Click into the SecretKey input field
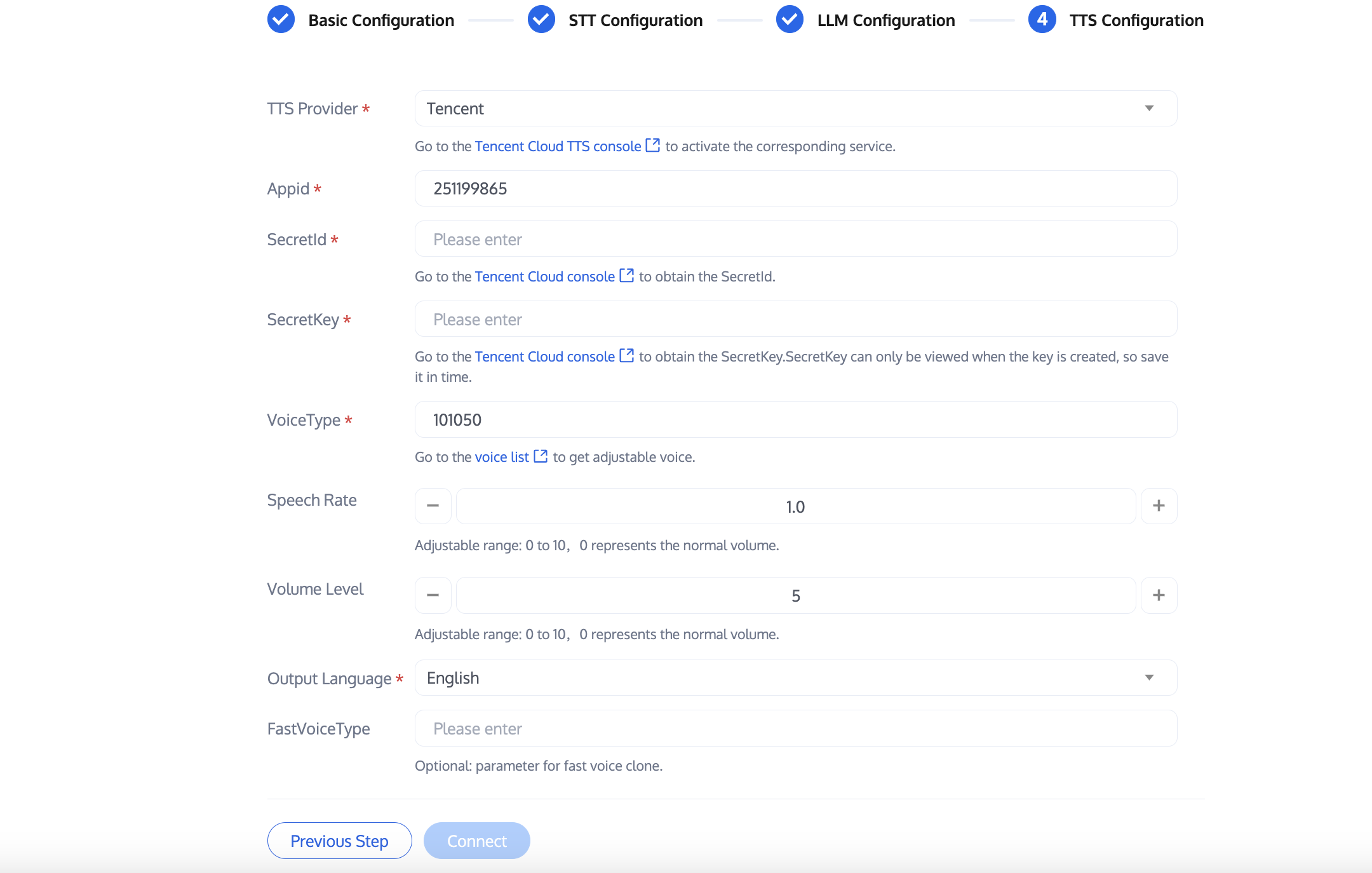This screenshot has height=873, width=1372. (x=795, y=319)
